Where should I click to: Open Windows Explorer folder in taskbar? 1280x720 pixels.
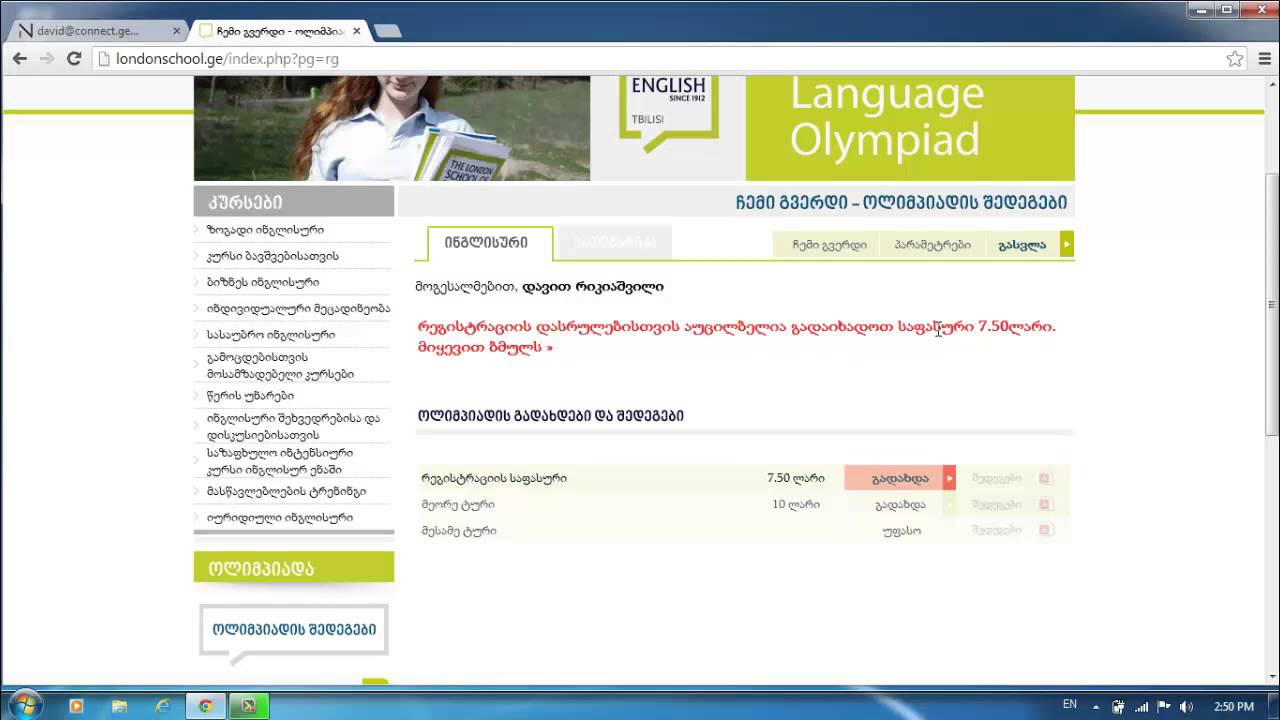(x=119, y=705)
